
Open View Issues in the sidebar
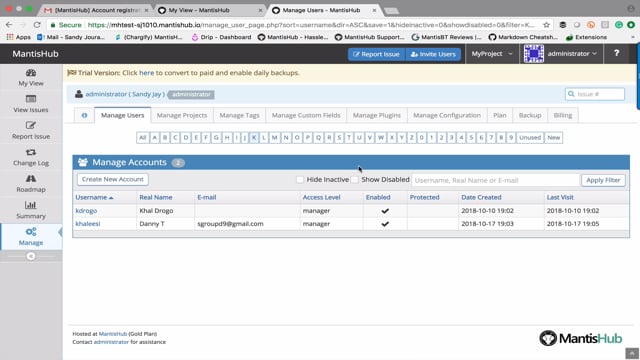(x=31, y=104)
